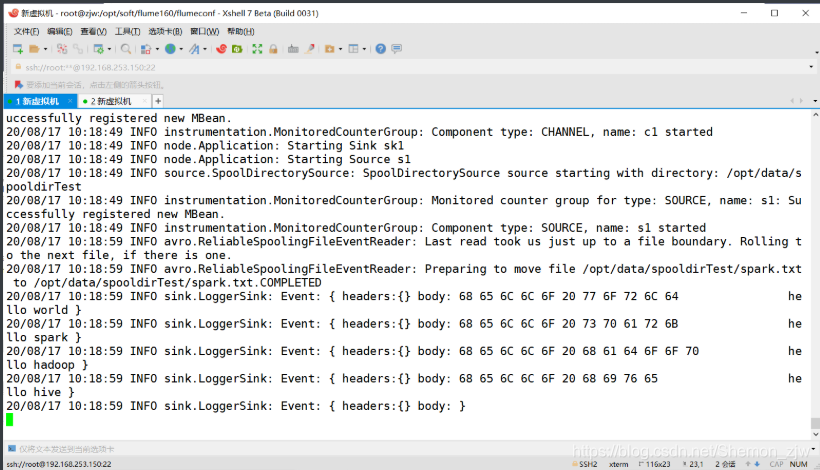Open the 工具(T) menu

pos(128,31)
